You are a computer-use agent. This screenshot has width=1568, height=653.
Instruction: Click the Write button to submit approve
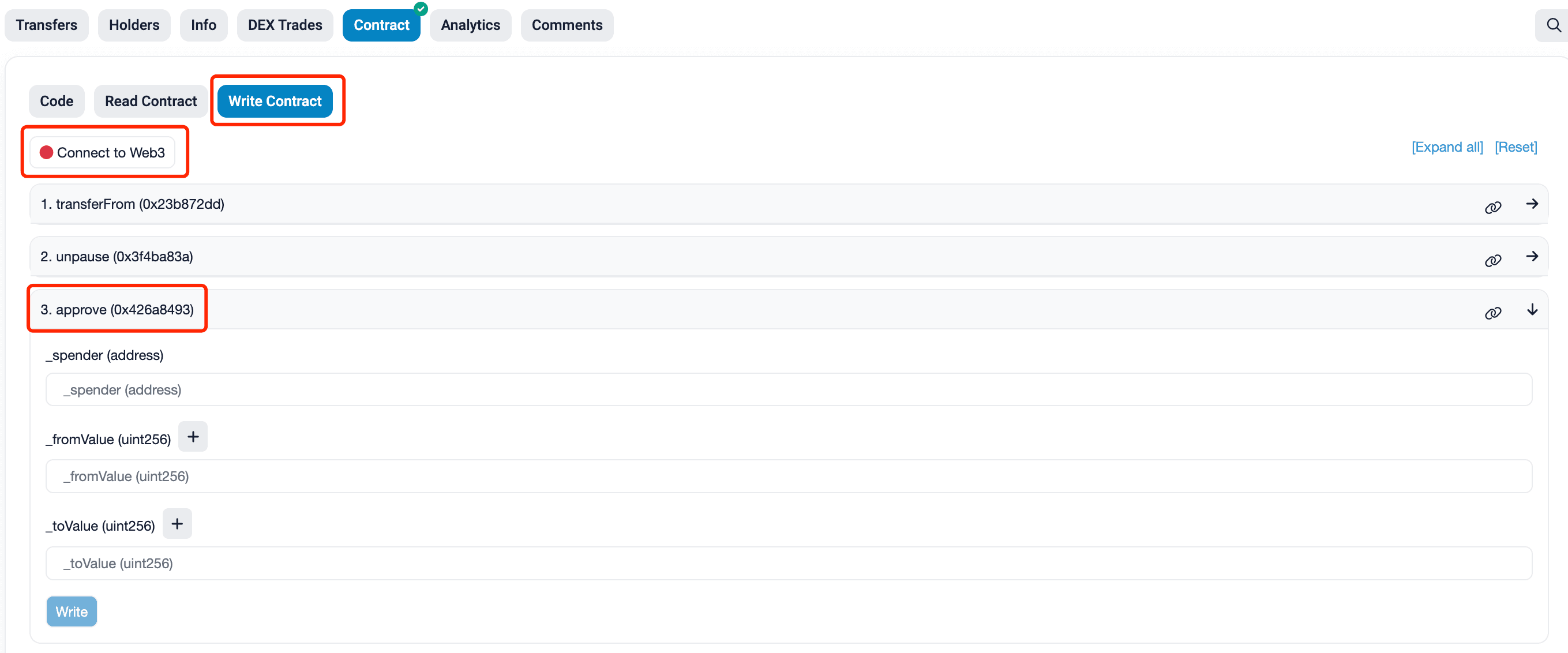pyautogui.click(x=71, y=611)
